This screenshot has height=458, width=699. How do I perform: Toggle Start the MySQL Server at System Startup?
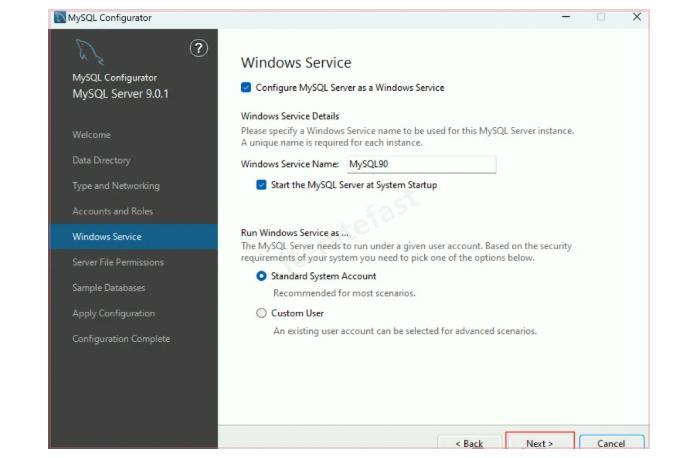click(x=261, y=185)
